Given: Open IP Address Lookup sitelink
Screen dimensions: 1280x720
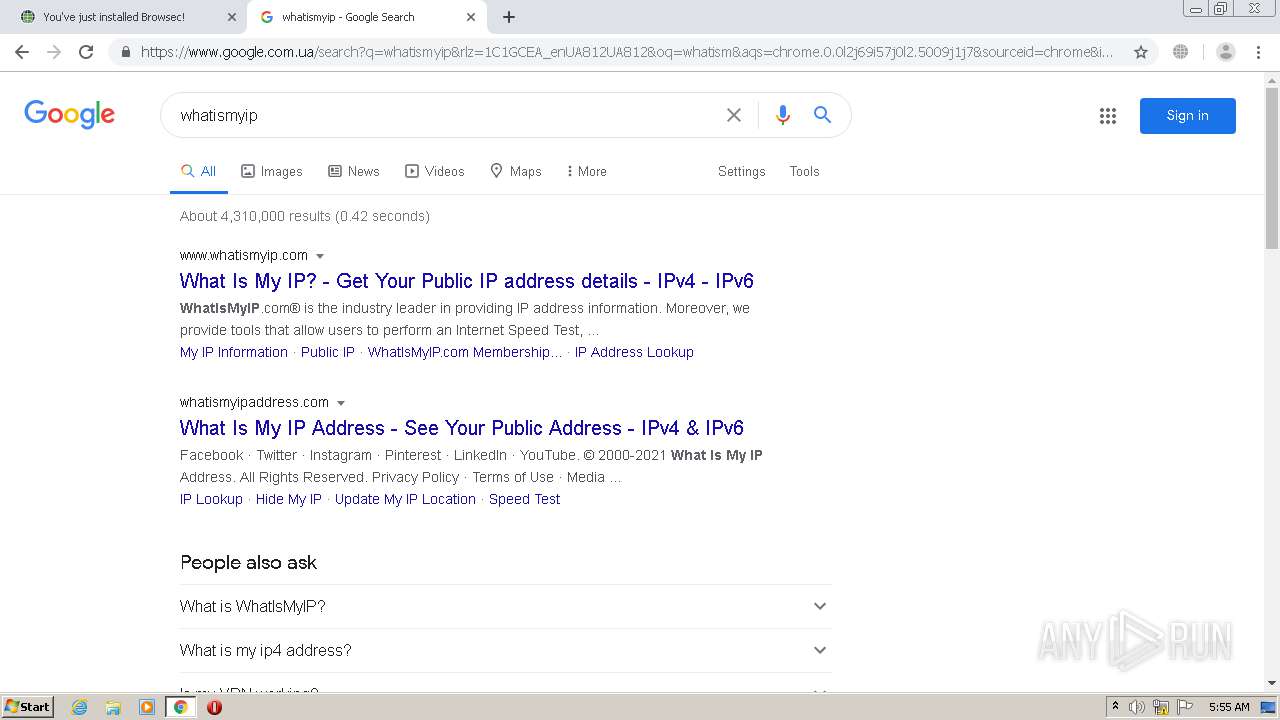Looking at the screenshot, I should click(x=634, y=352).
